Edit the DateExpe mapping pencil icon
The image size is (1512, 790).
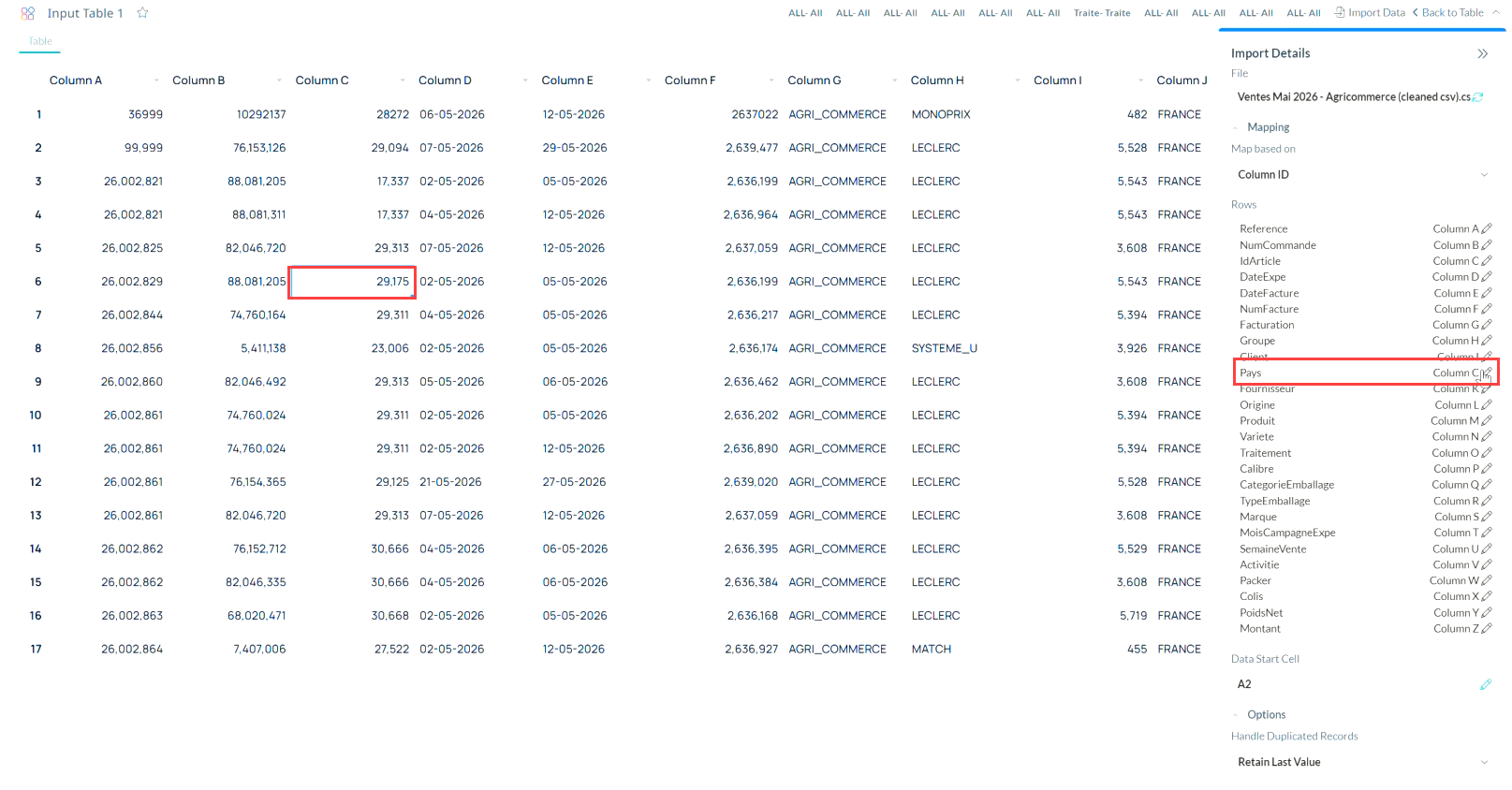pyautogui.click(x=1487, y=277)
